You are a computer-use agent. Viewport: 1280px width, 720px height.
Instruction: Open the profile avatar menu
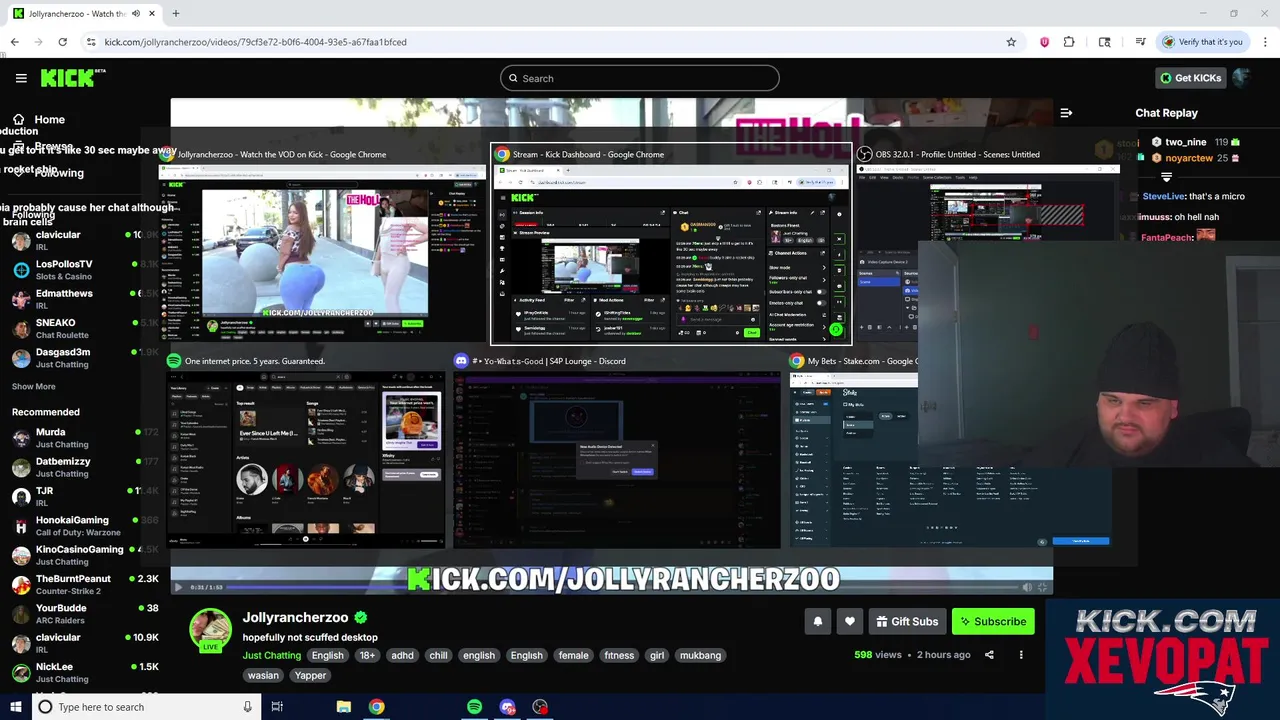1241,78
